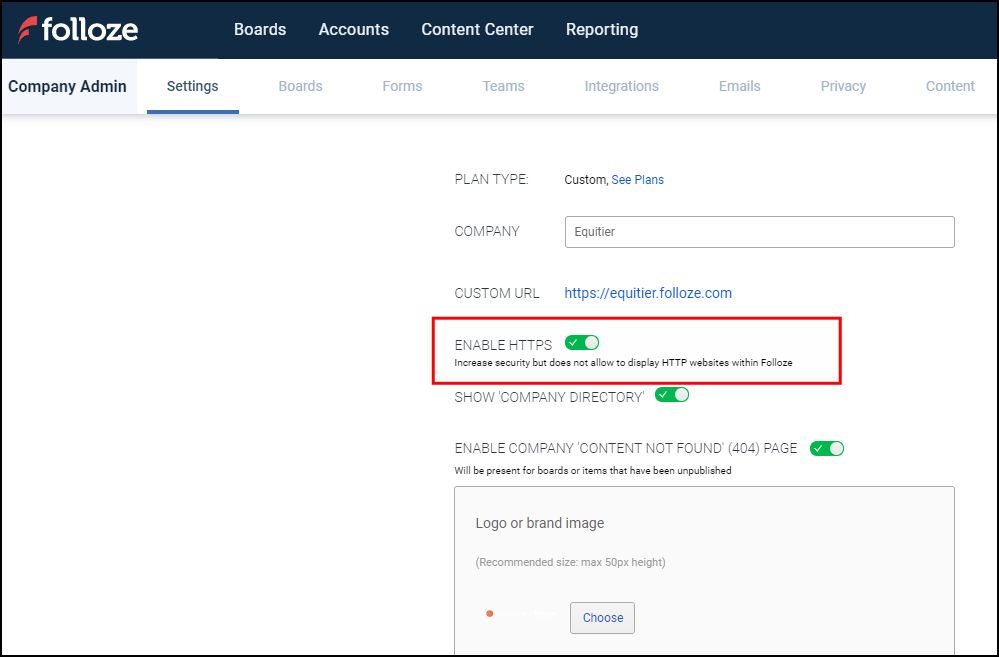Disable the Show 'Company Directory' toggle
Image resolution: width=999 pixels, height=657 pixels.
[x=672, y=394]
